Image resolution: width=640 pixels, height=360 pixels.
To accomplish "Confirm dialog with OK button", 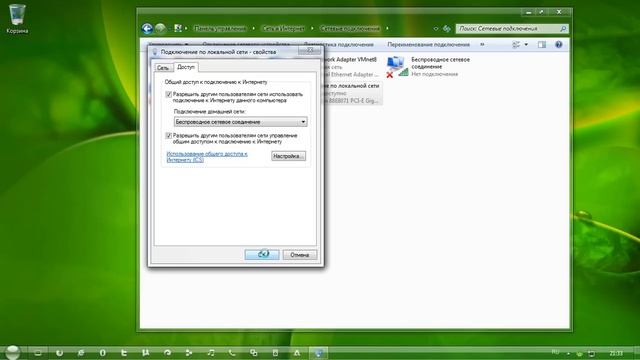I will 262,254.
